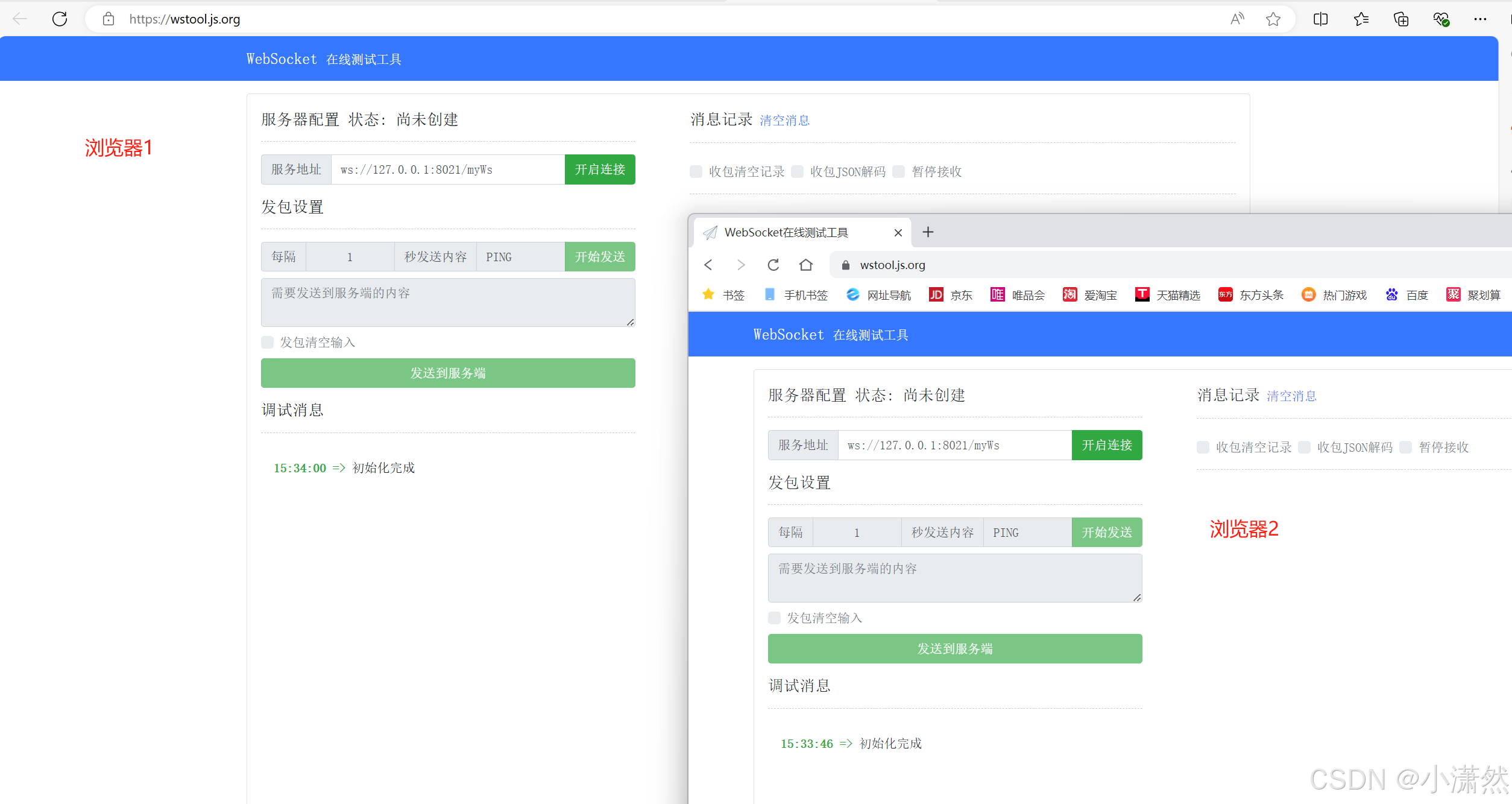This screenshot has width=1512, height=804.
Task: Focus message content textarea in browser 1
Action: pyautogui.click(x=448, y=303)
